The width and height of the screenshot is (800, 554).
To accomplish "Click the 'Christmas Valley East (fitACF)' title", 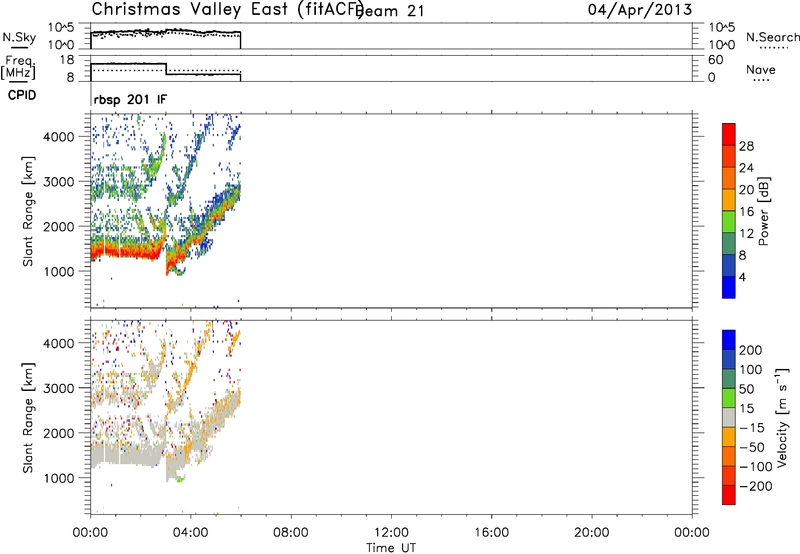I will [x=228, y=10].
